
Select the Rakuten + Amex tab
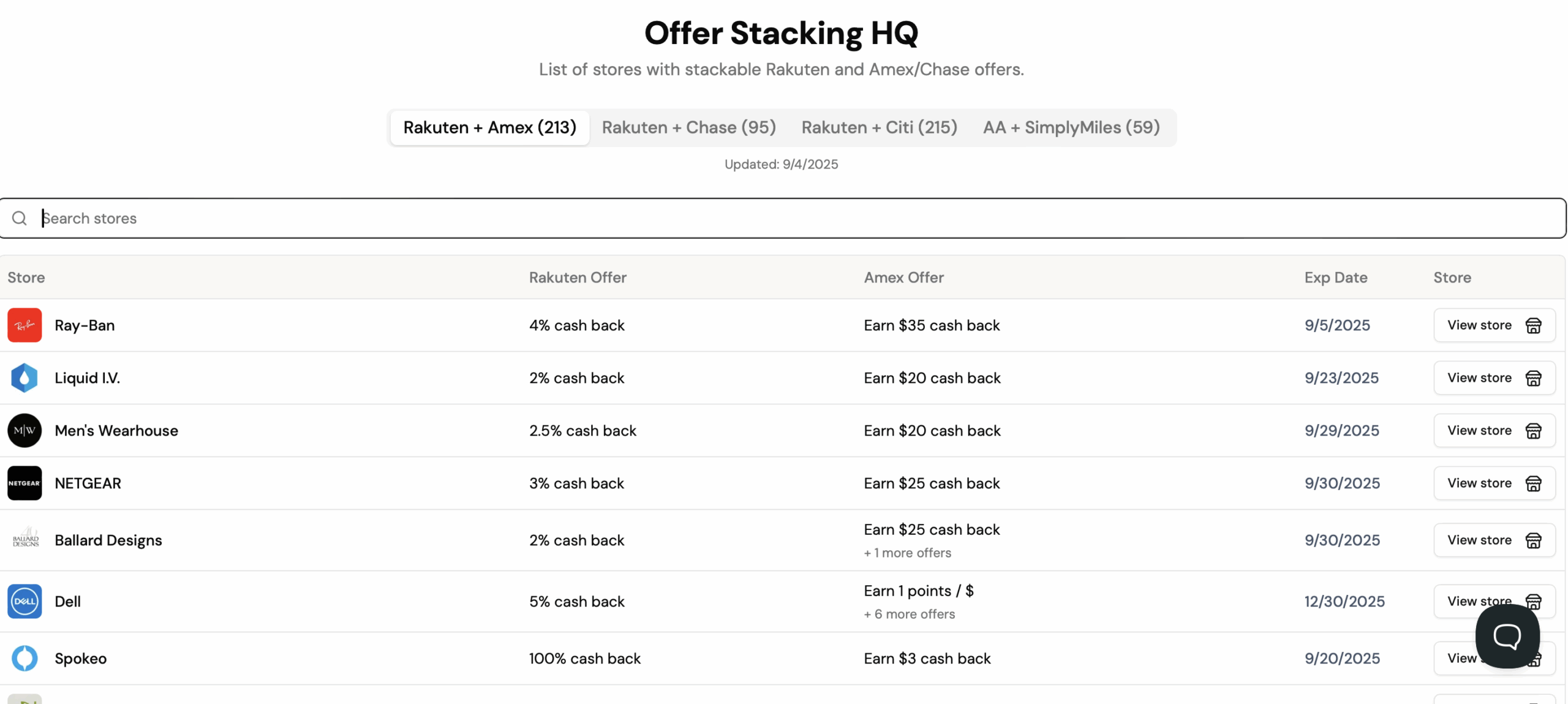coord(489,127)
